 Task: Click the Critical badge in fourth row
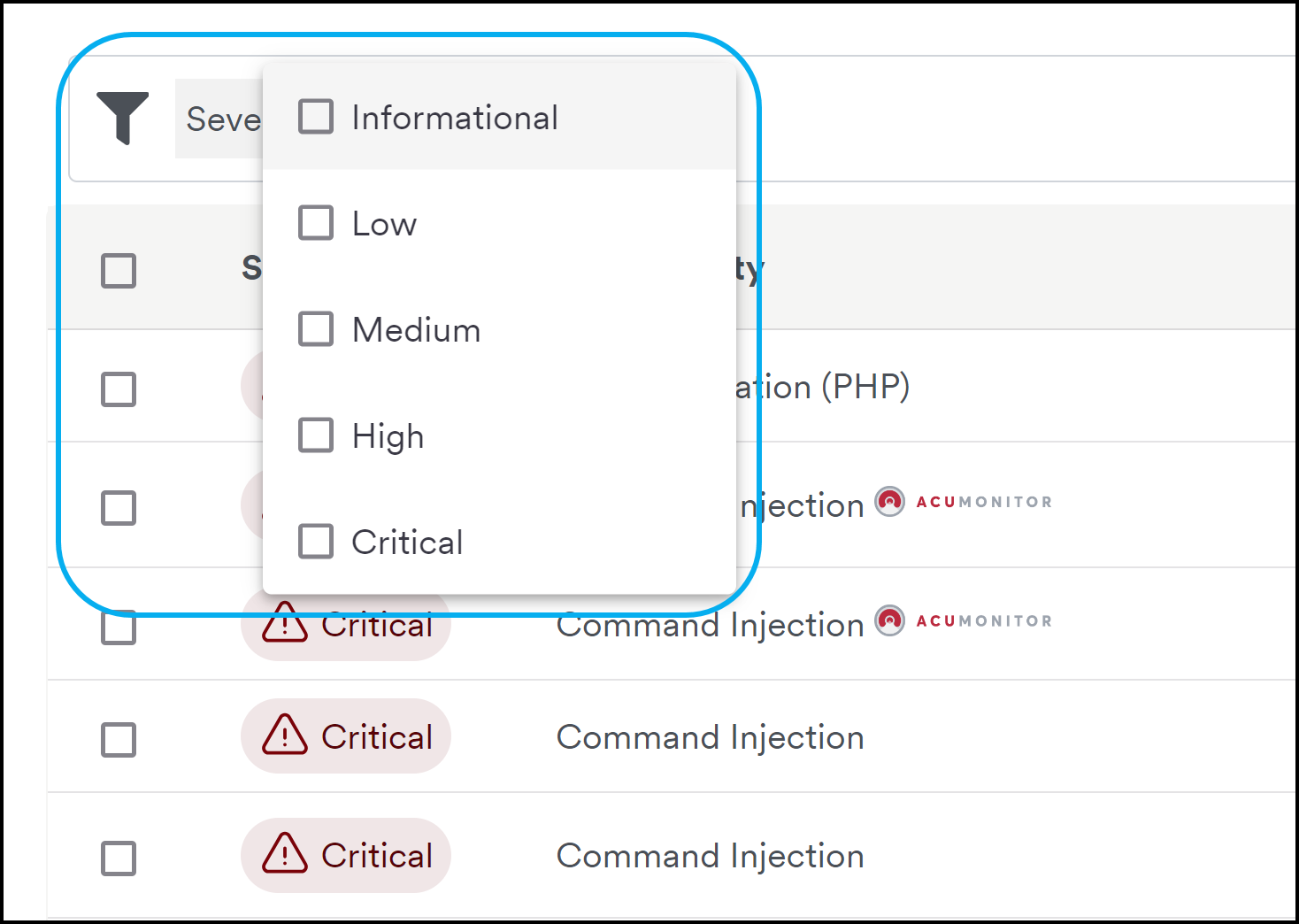pos(346,735)
